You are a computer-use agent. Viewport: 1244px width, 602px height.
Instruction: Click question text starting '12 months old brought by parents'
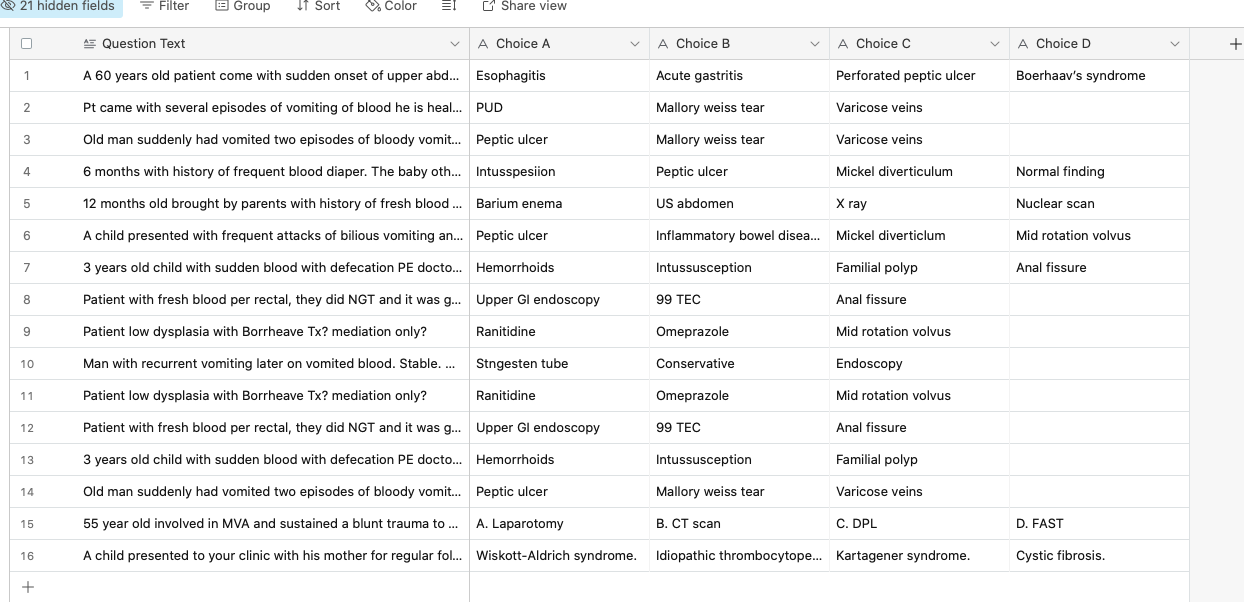click(x=272, y=204)
